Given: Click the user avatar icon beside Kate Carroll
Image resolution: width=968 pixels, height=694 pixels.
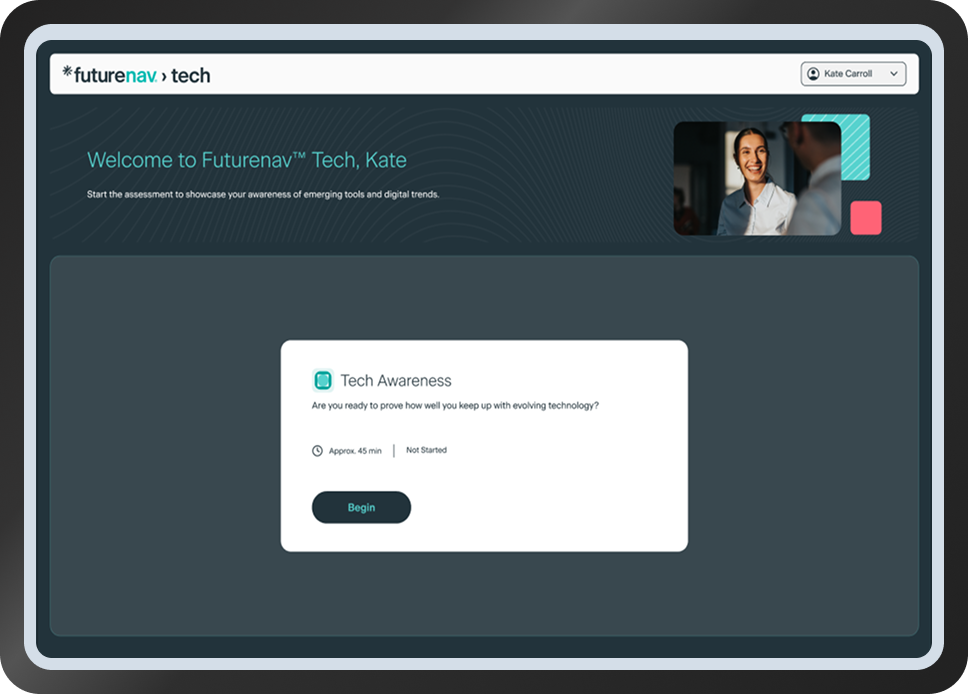Looking at the screenshot, I should pos(813,74).
